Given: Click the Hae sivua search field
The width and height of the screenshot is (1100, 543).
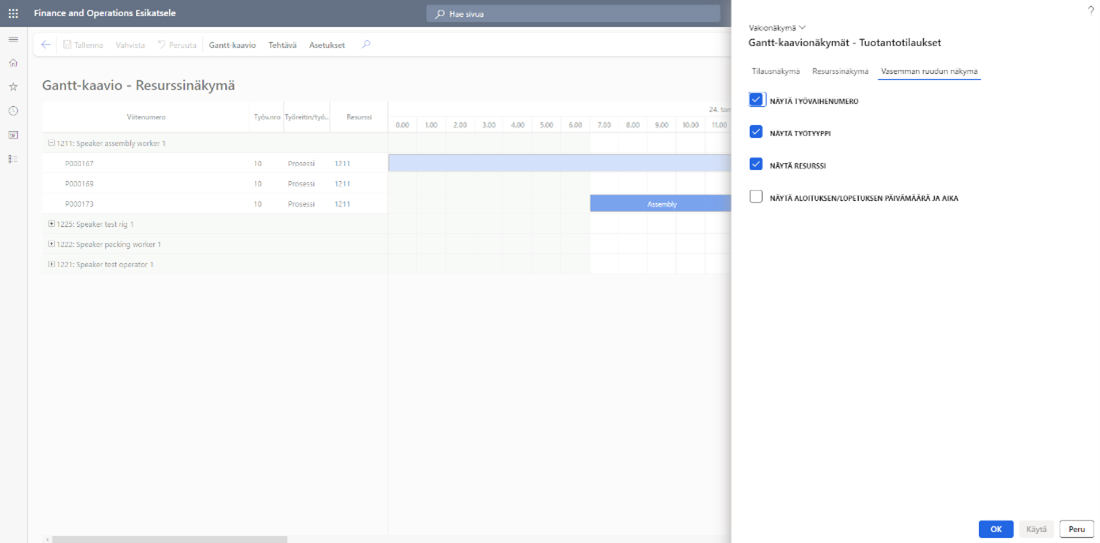Looking at the screenshot, I should [573, 13].
